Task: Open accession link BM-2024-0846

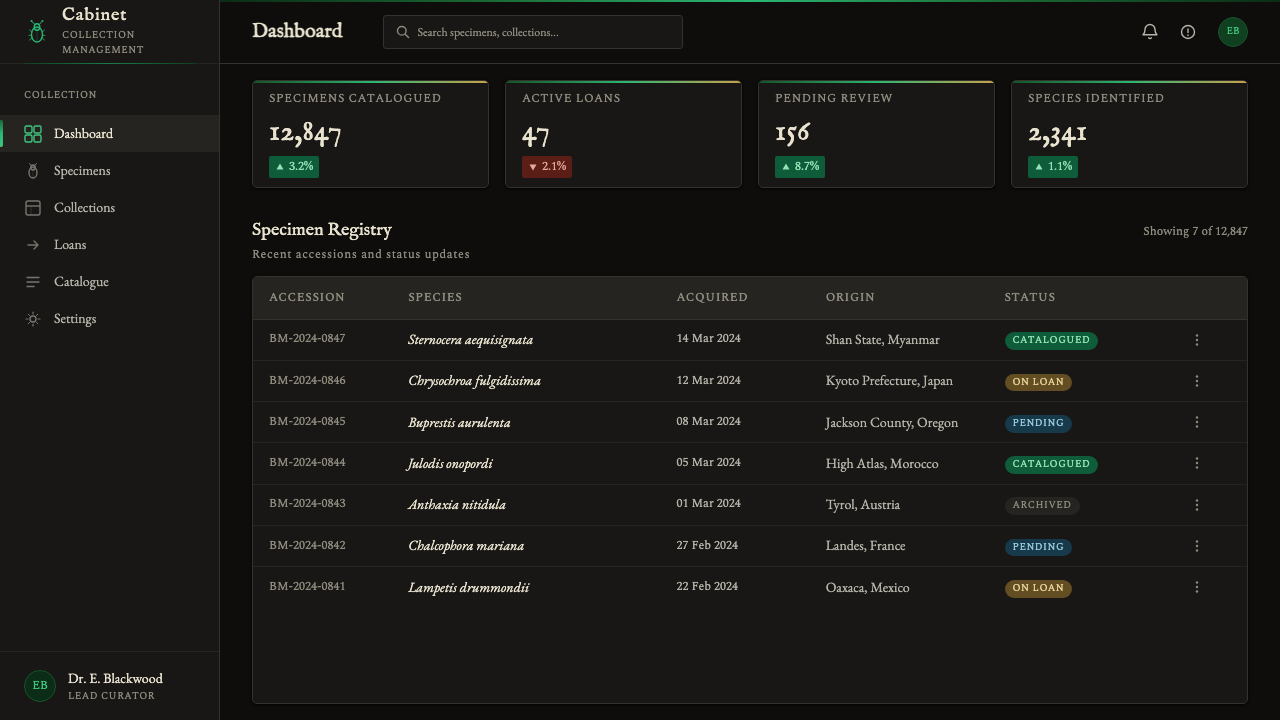Action: coord(307,380)
